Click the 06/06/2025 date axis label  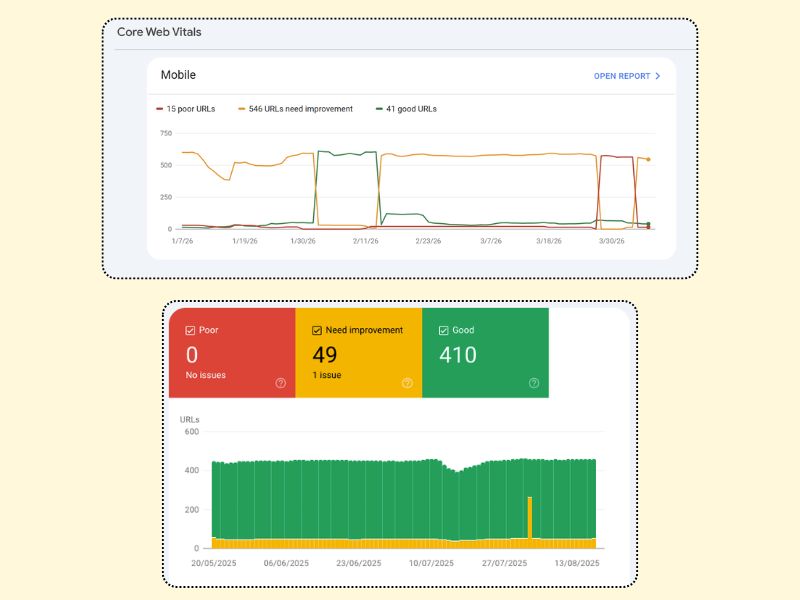pos(286,563)
